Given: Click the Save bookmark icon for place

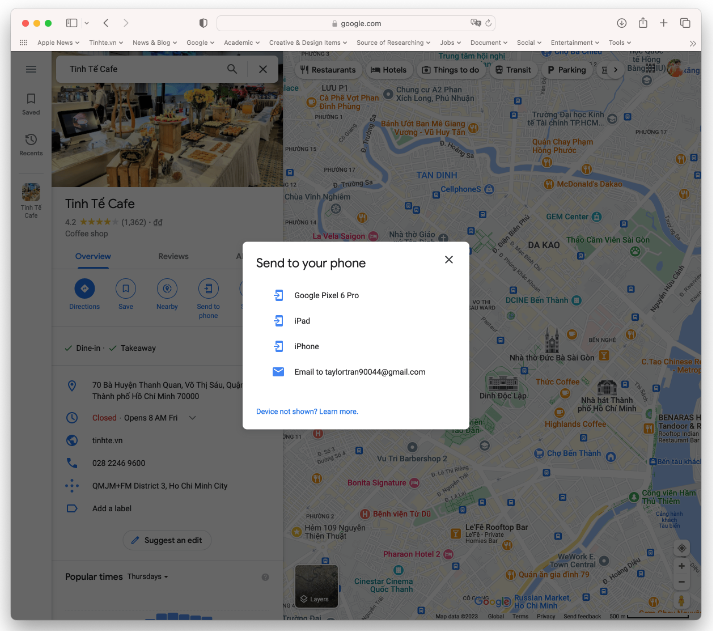Looking at the screenshot, I should [x=125, y=289].
